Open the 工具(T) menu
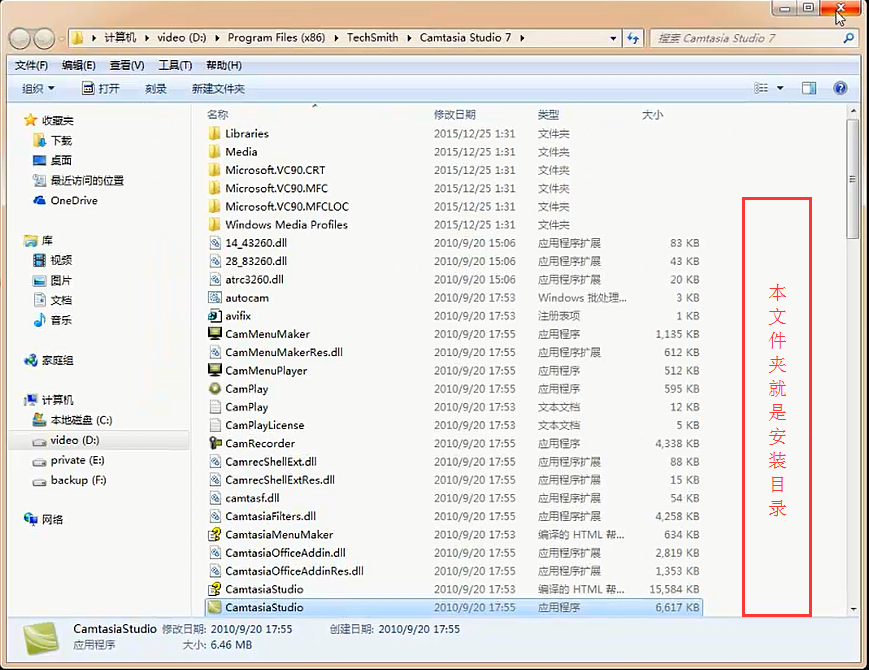This screenshot has height=670, width=869. coord(175,65)
